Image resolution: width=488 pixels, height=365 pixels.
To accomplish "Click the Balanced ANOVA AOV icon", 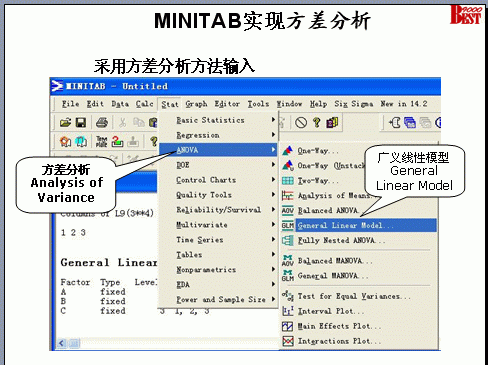I will [287, 211].
